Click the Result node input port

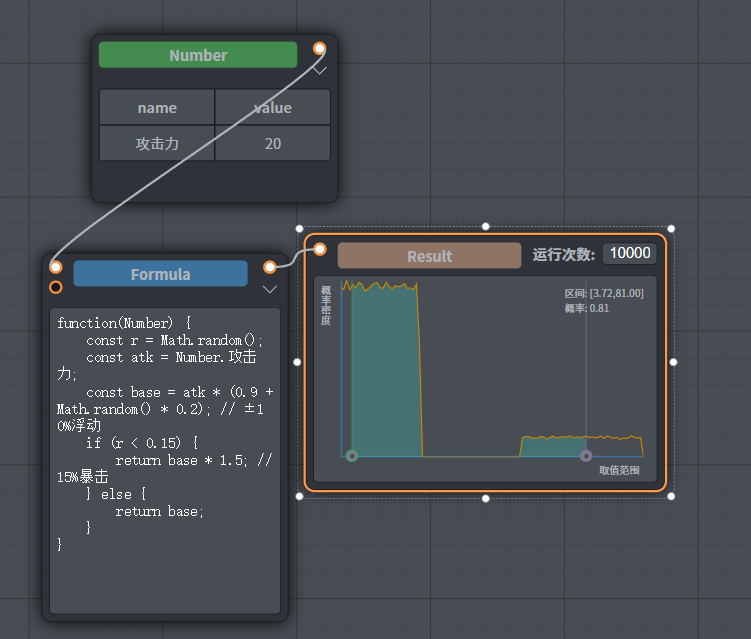tap(320, 249)
